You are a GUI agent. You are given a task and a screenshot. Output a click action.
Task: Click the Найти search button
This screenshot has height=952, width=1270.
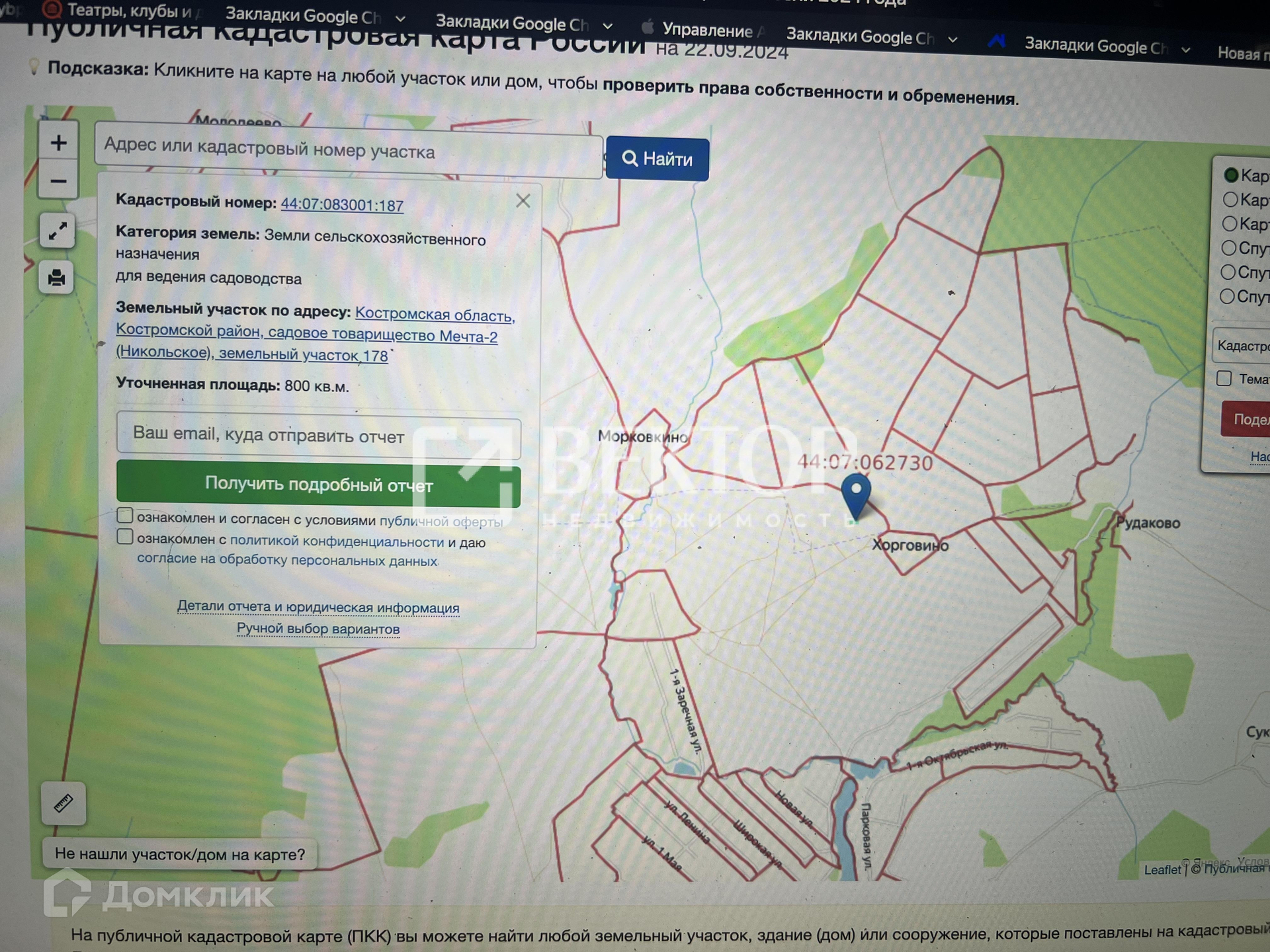(x=657, y=159)
